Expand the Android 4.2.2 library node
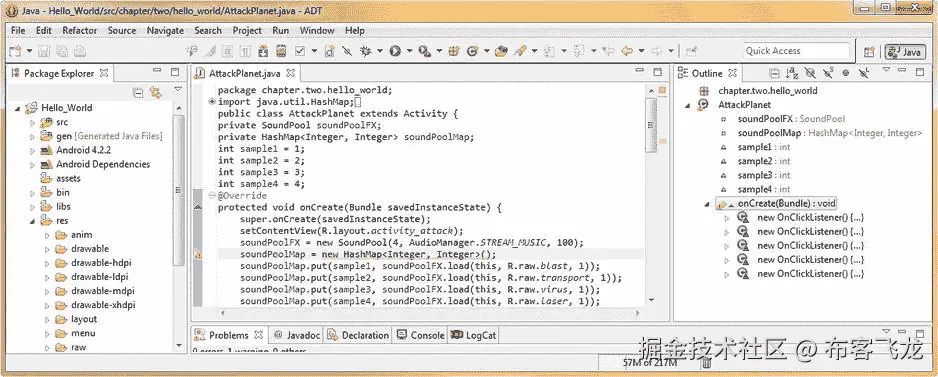The height and width of the screenshot is (377, 938). [x=33, y=150]
